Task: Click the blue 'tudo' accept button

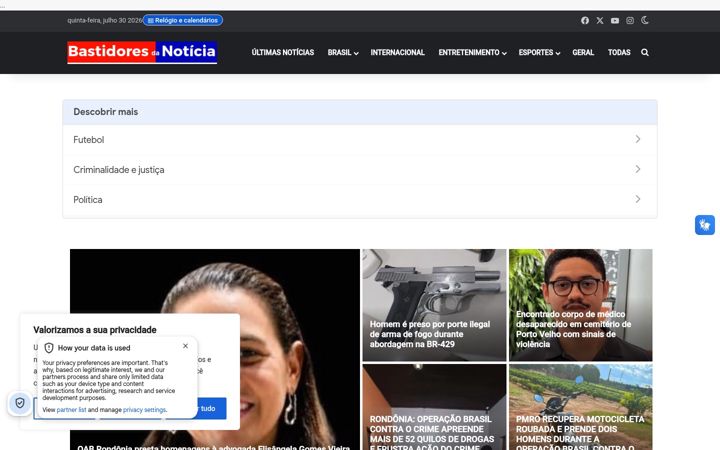Action: click(x=211, y=408)
